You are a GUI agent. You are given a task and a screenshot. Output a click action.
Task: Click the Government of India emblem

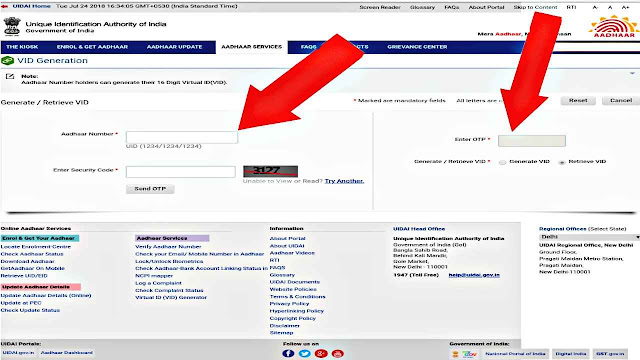[12, 27]
